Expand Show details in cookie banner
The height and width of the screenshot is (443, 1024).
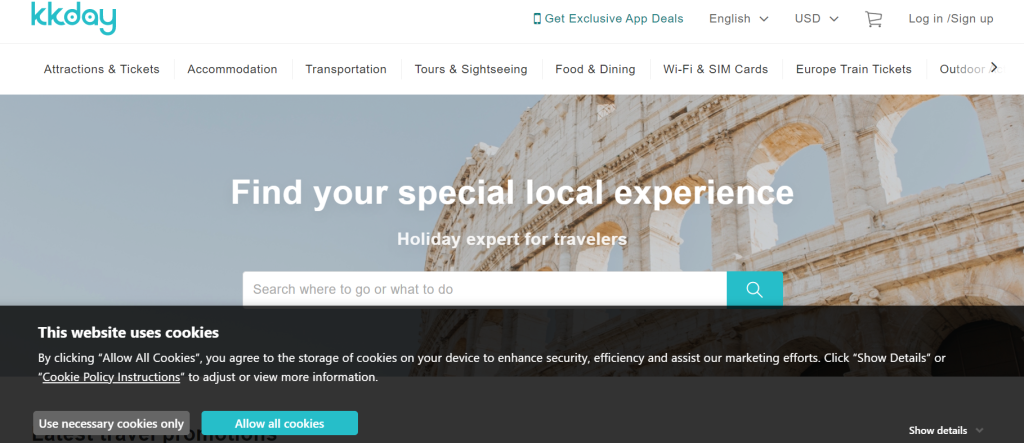pyautogui.click(x=946, y=430)
